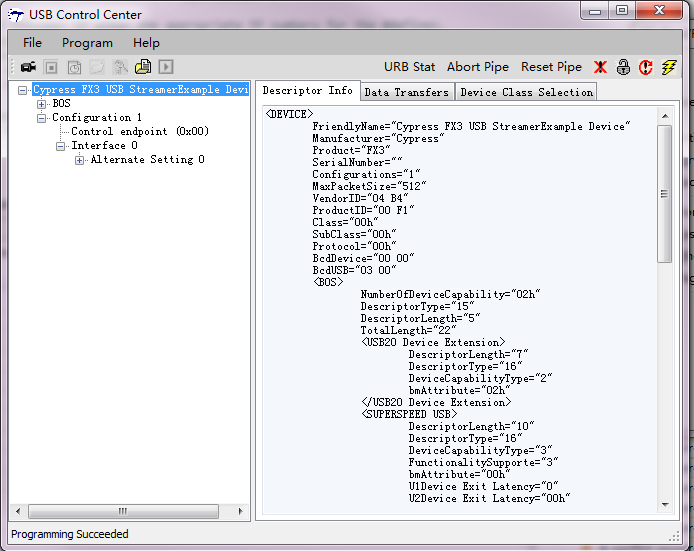Image resolution: width=694 pixels, height=551 pixels.
Task: Click the yellow lightning bolt icon
Action: point(669,67)
